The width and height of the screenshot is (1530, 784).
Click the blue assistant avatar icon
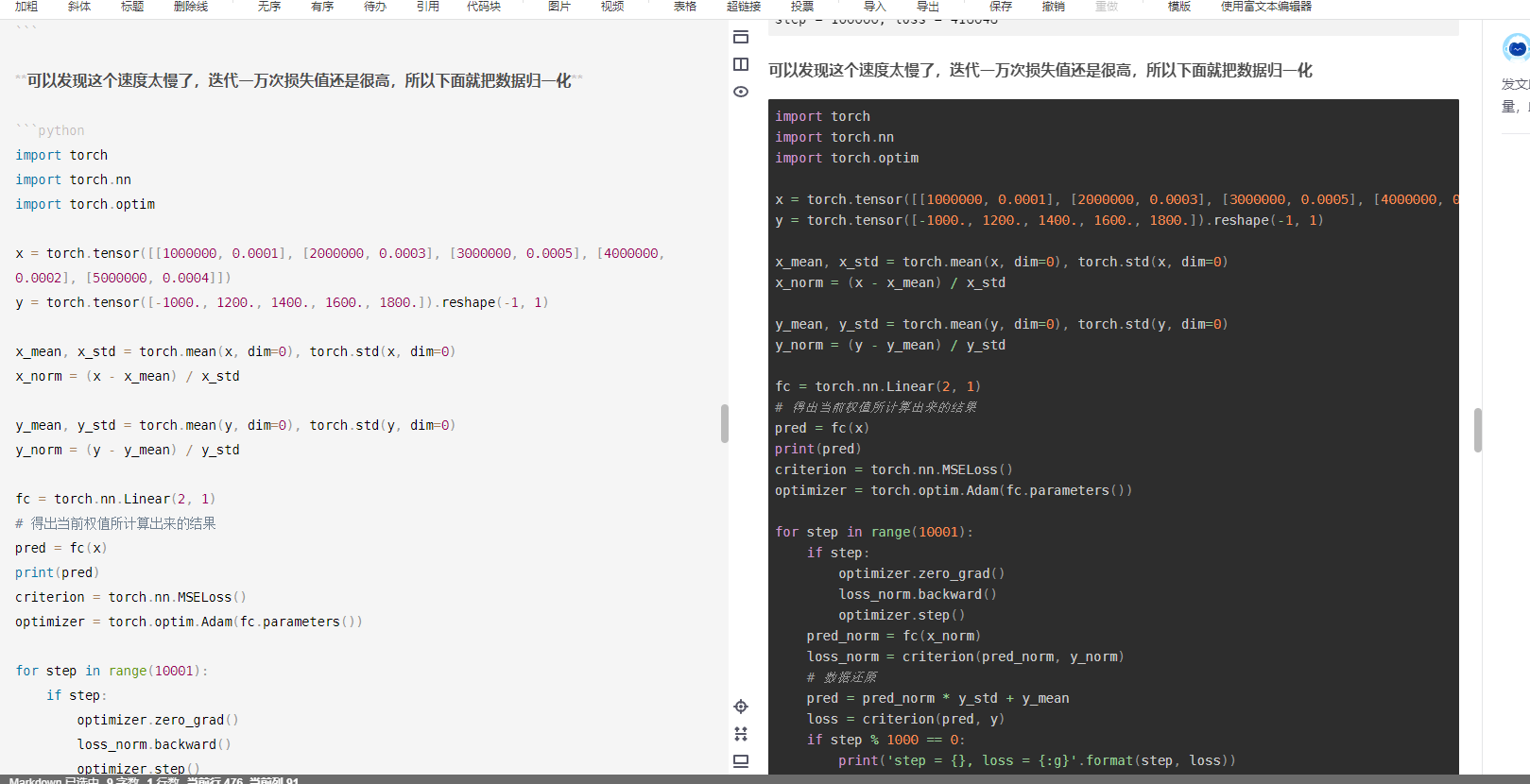(1517, 47)
